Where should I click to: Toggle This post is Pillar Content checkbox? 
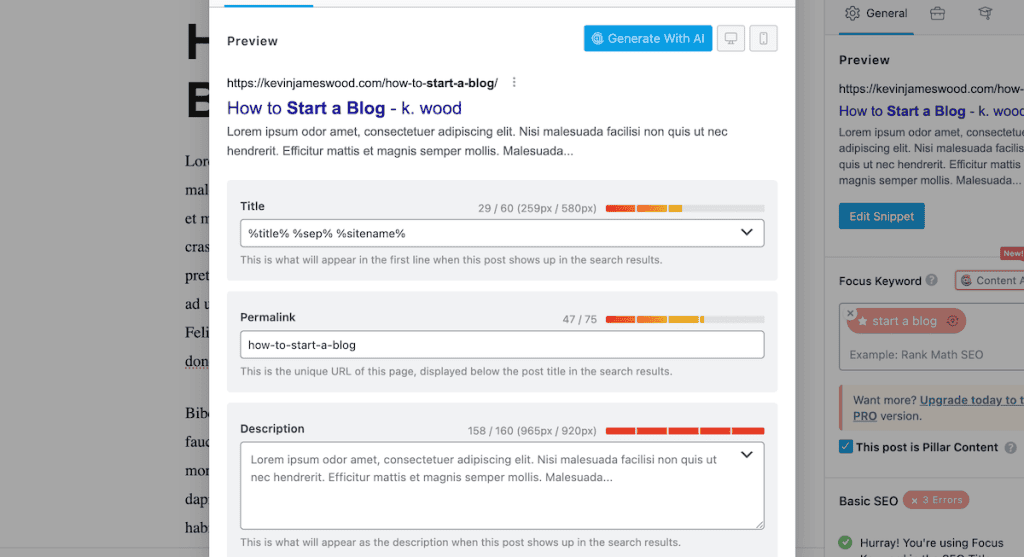click(846, 447)
